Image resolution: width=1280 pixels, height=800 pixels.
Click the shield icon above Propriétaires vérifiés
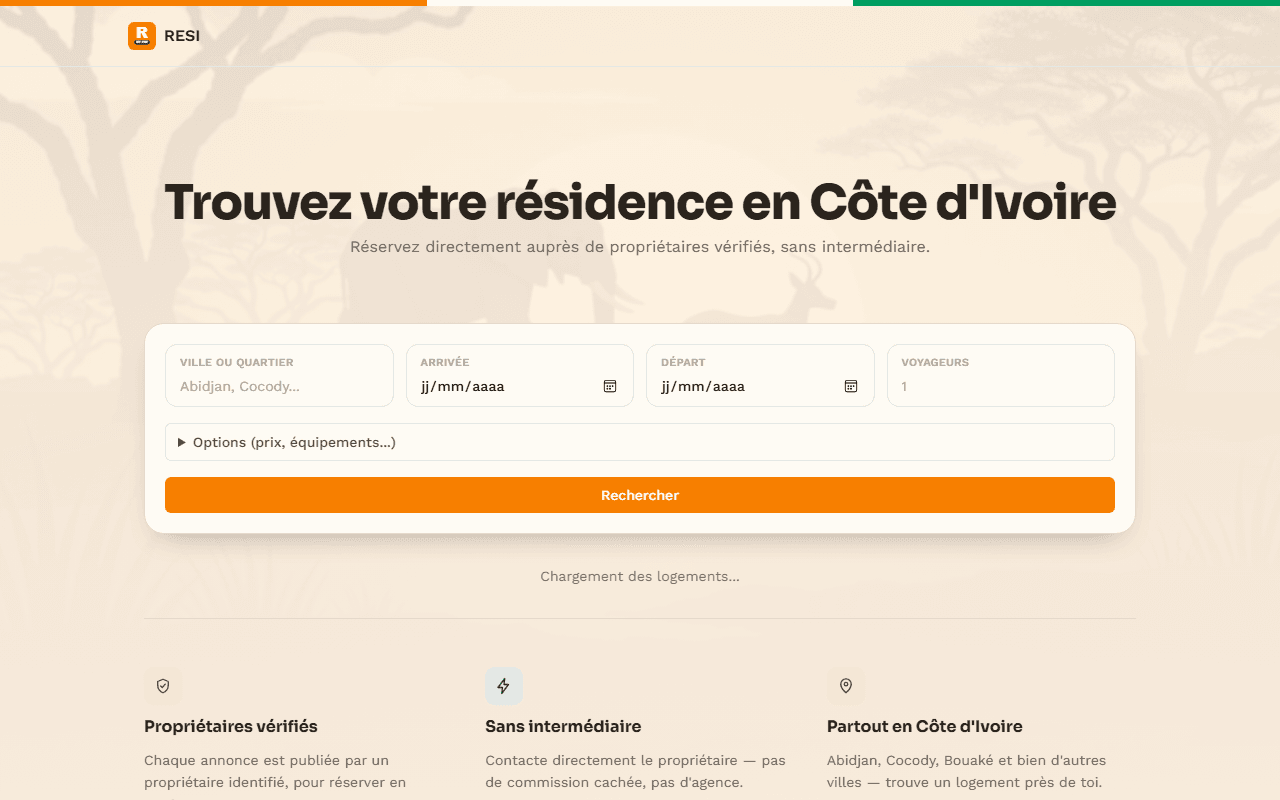pos(163,686)
